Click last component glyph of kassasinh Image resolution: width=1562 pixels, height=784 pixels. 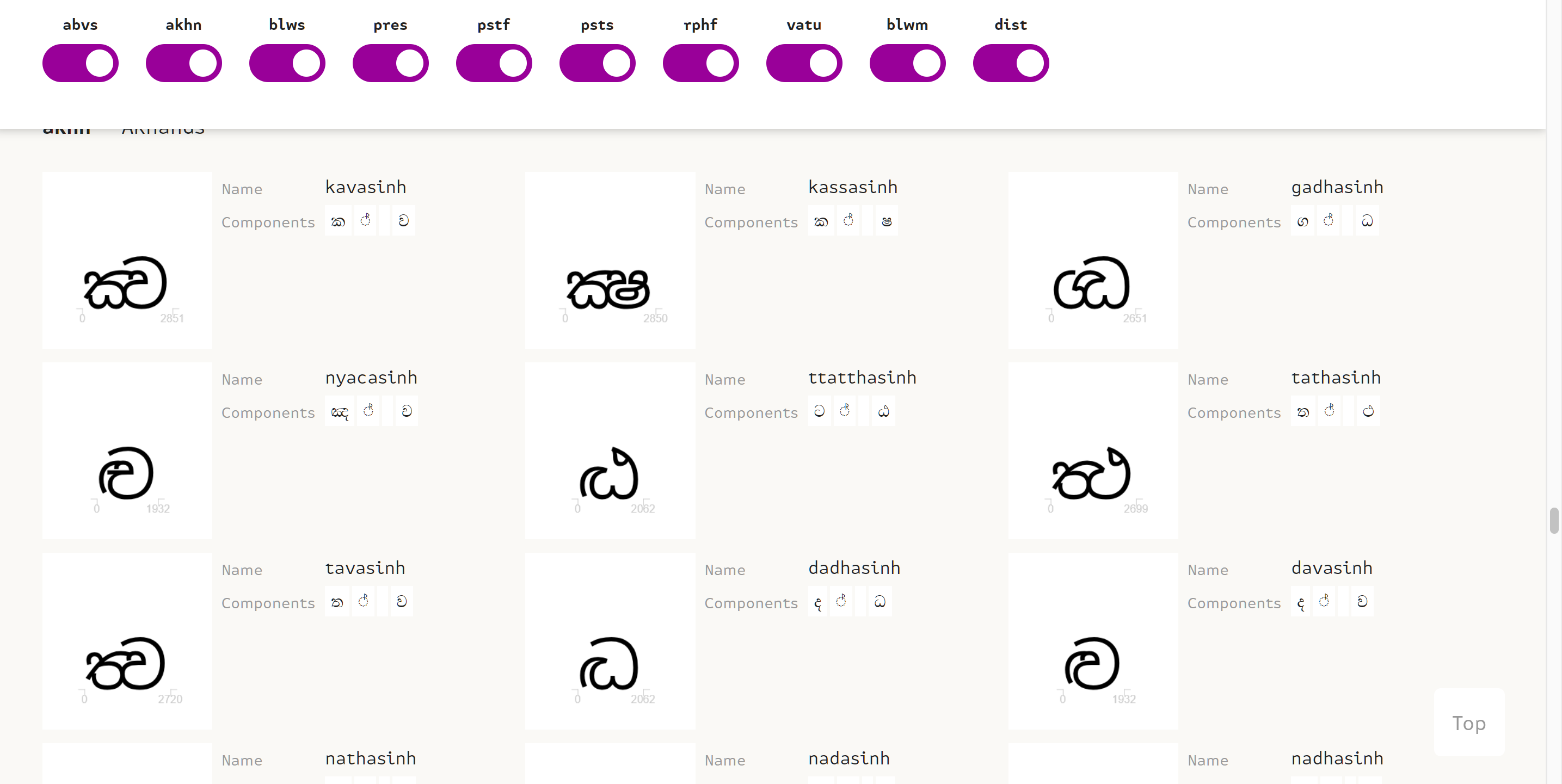pyautogui.click(x=886, y=221)
